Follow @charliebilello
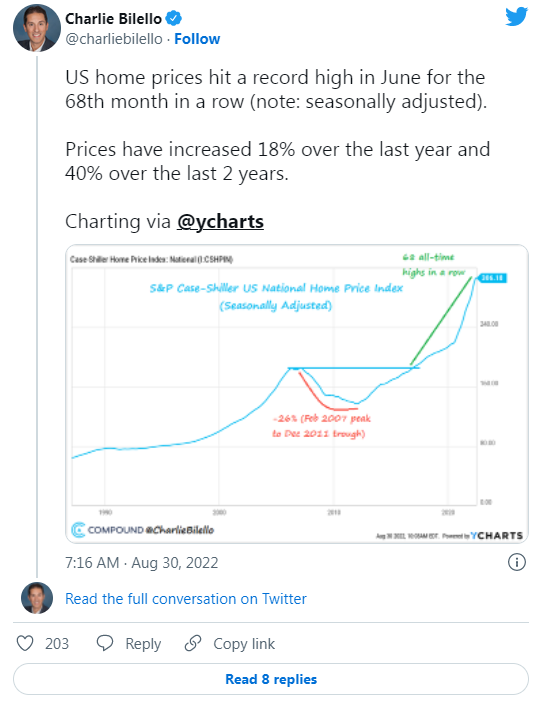542x703 pixels. coord(197,39)
